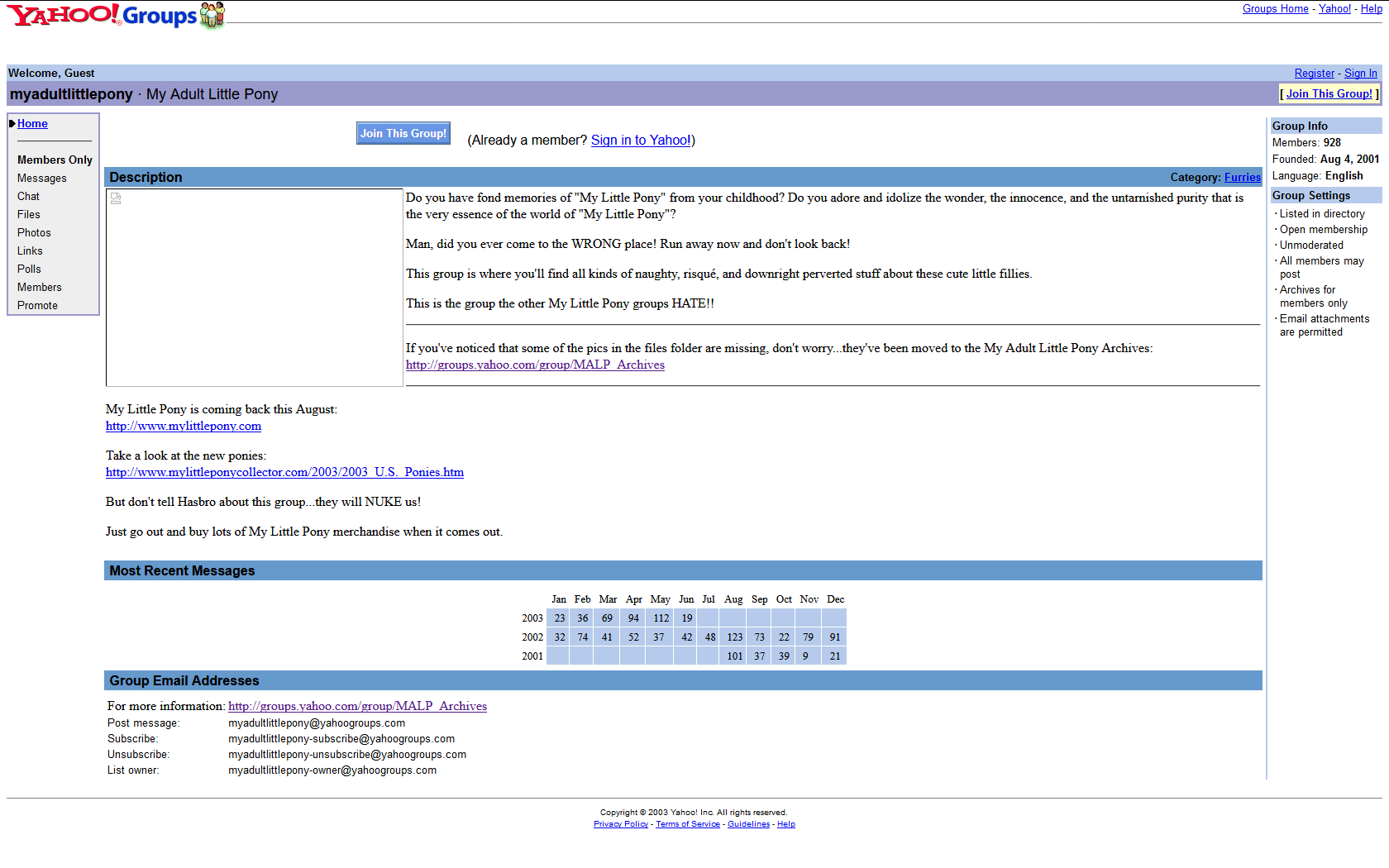The width and height of the screenshot is (1389, 868).
Task: Click the myadultlittlepony@yahoogroups.com post address
Action: (317, 723)
